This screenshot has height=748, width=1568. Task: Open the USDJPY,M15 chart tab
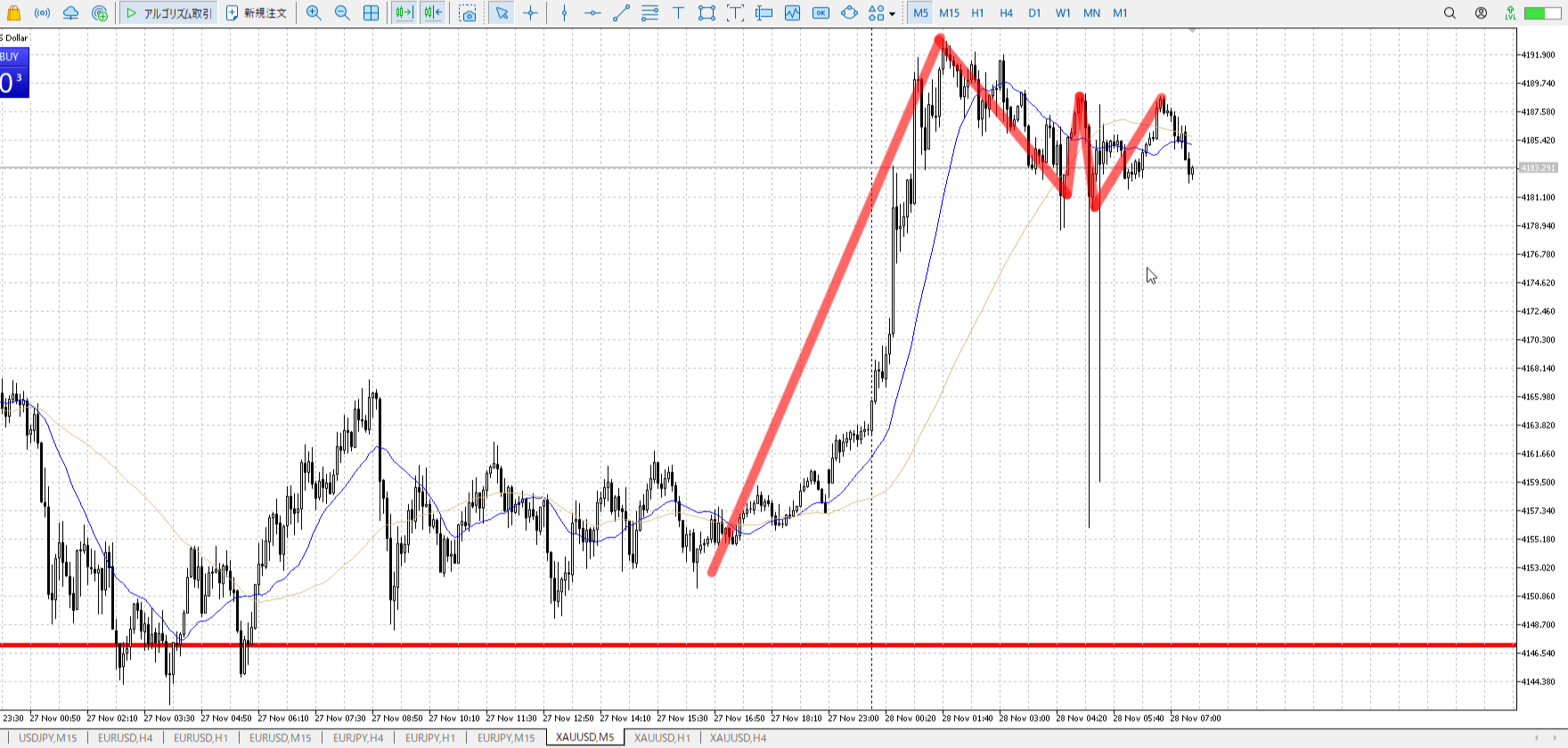click(48, 738)
